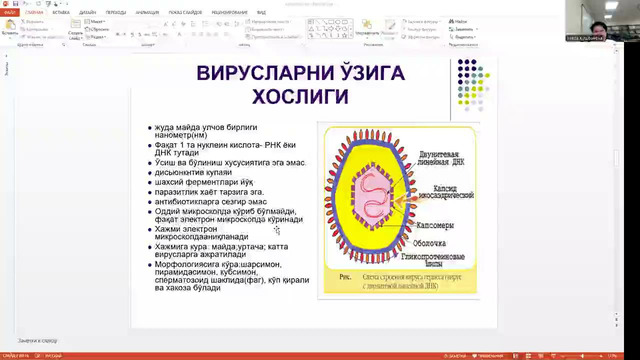This screenshot has width=640, height=360.
Task: Pick the star shape in the shapes gallery
Action: point(344,36)
